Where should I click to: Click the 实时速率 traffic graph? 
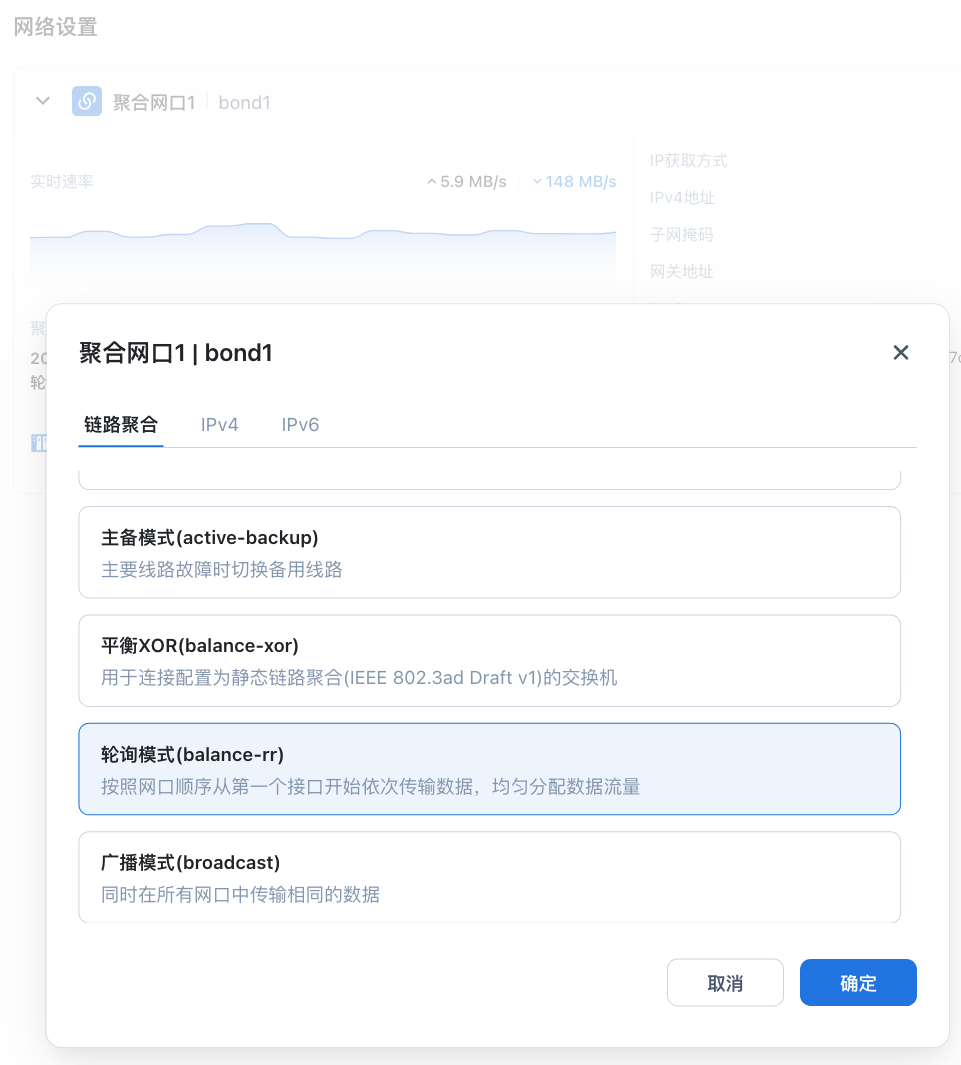(x=323, y=255)
